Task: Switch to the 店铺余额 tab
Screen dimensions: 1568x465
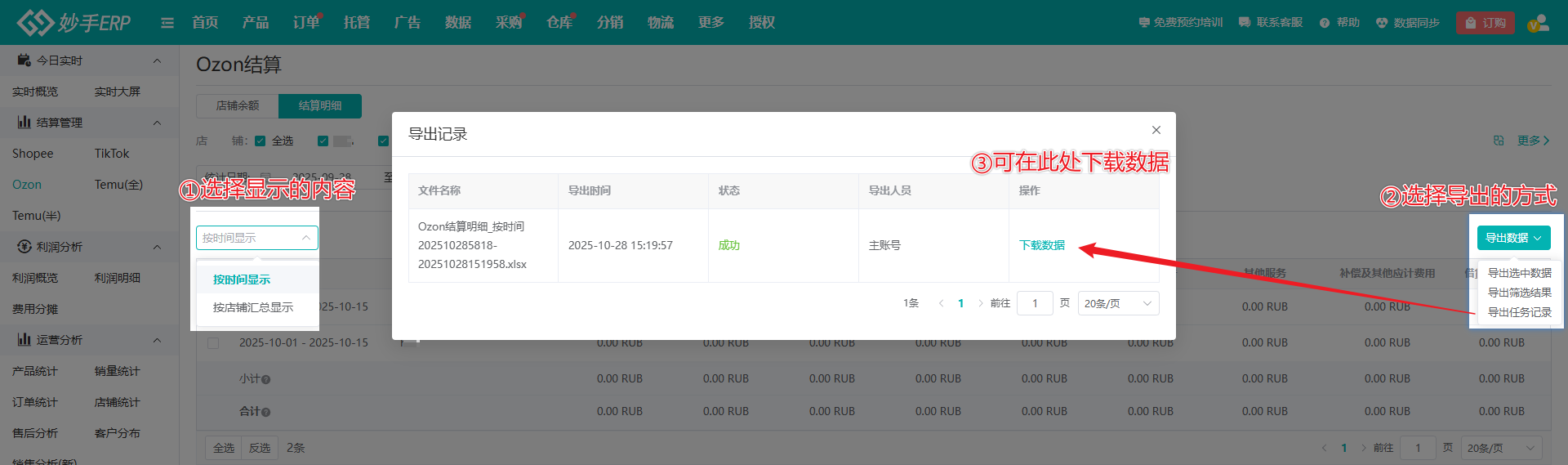Action: [x=238, y=105]
